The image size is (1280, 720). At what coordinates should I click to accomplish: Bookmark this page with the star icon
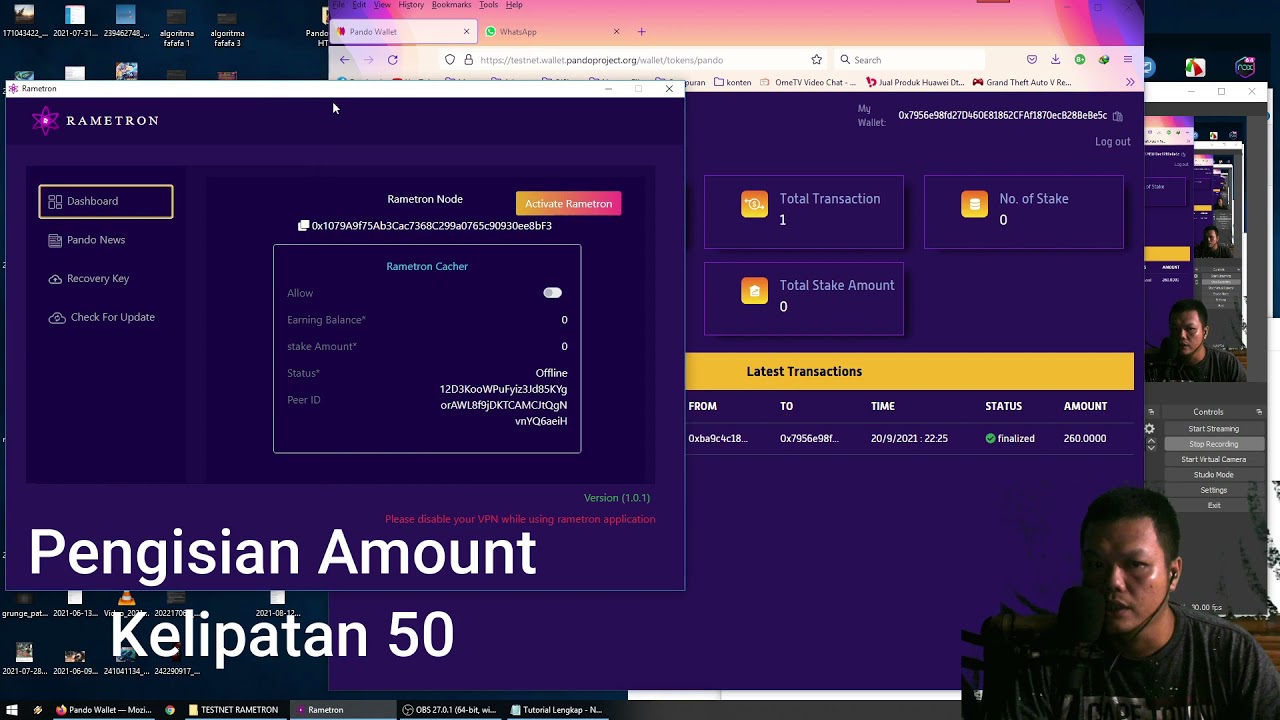pyautogui.click(x=816, y=60)
